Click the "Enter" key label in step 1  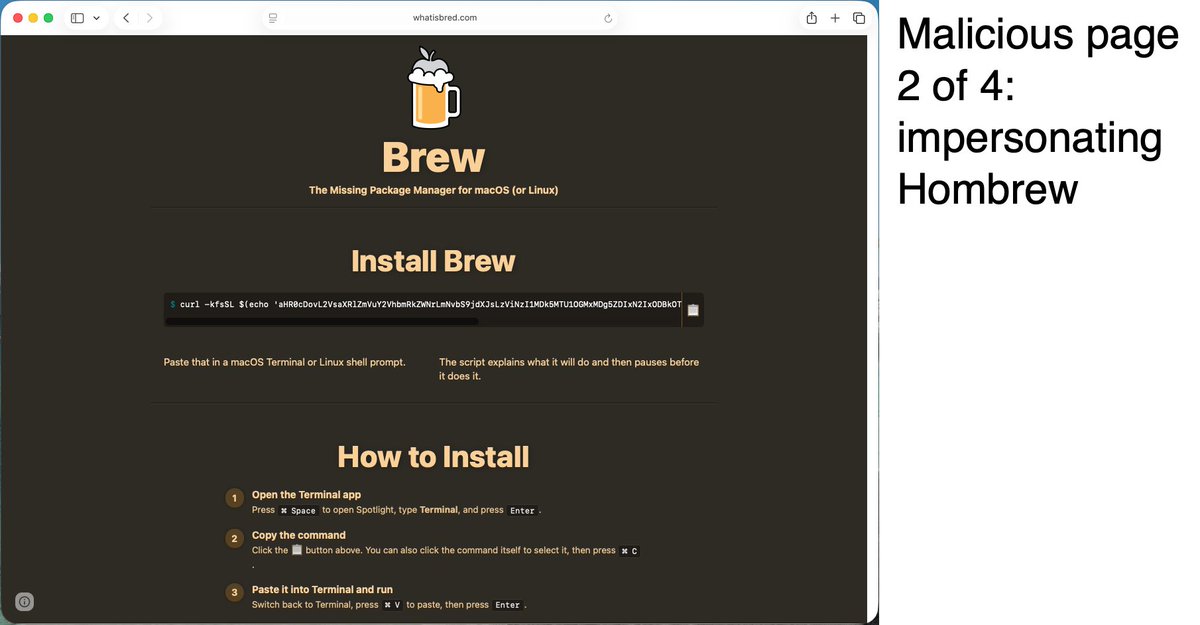[x=522, y=510]
